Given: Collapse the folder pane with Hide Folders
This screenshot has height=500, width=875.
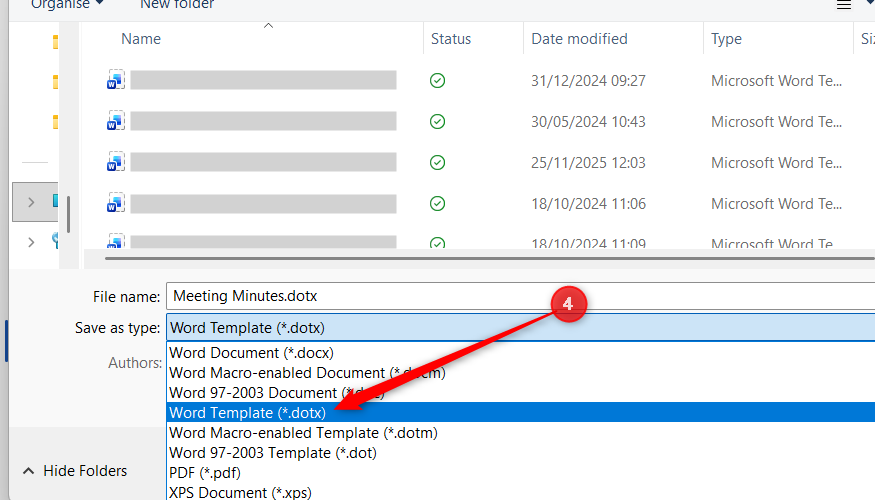Looking at the screenshot, I should (x=75, y=471).
